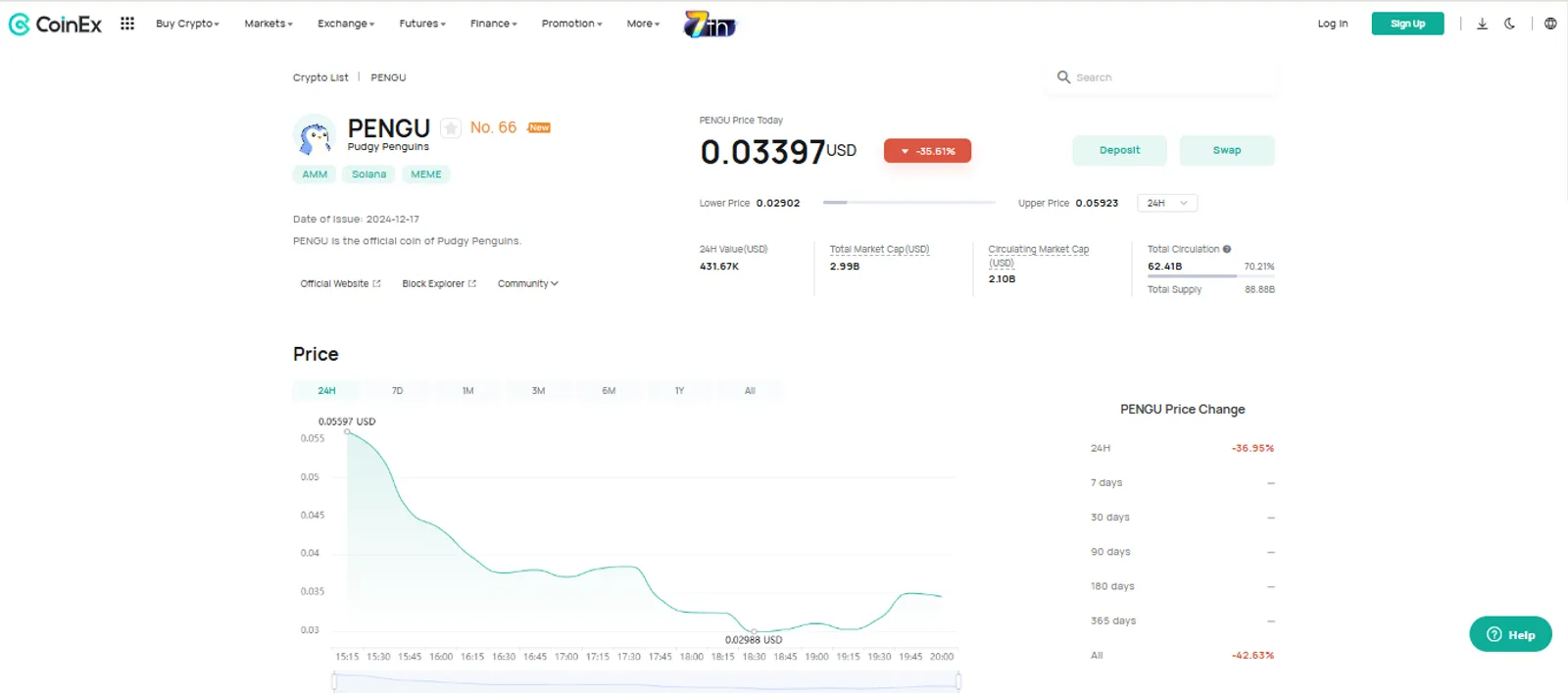1568x694 pixels.
Task: Click the Circulating Market Cap label
Action: coord(1038,256)
